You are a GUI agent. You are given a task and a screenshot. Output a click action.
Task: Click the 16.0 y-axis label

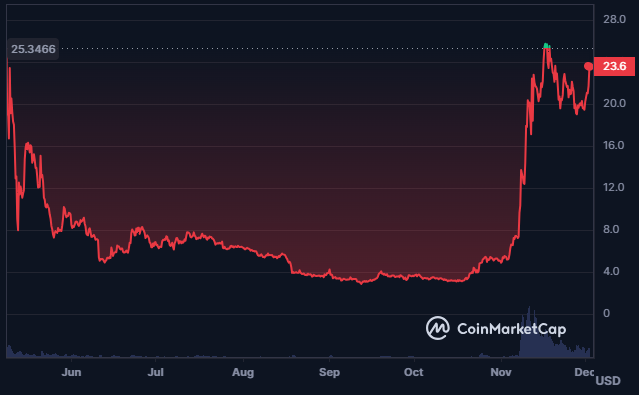click(x=613, y=145)
